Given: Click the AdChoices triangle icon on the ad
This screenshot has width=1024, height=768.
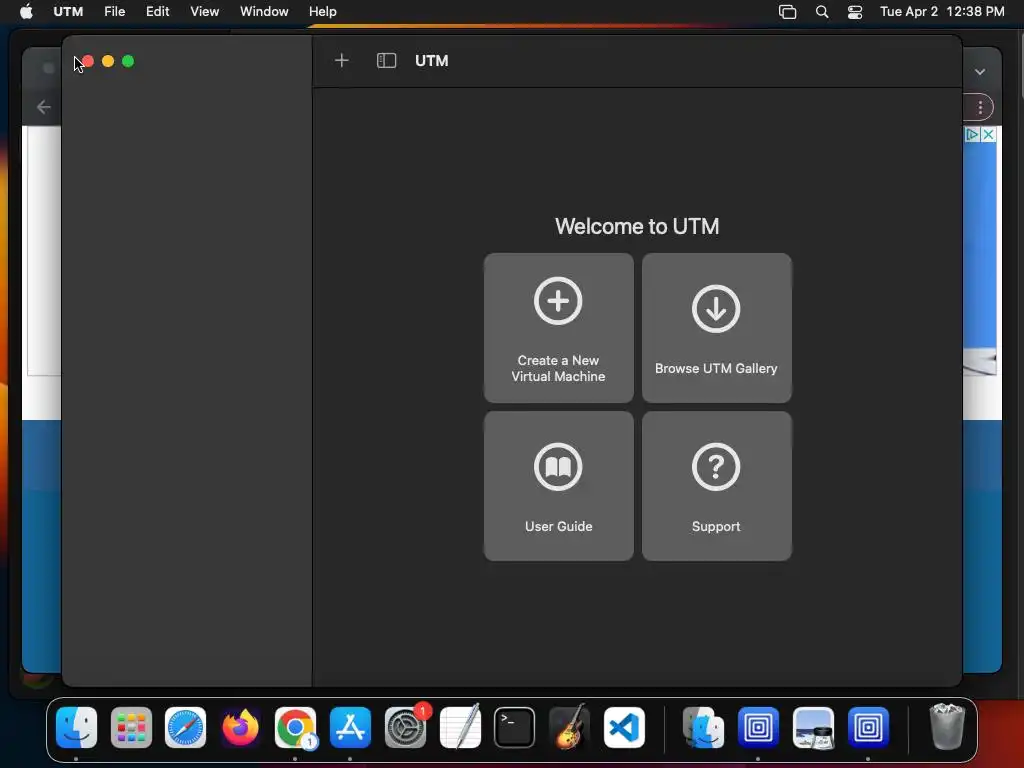Looking at the screenshot, I should point(972,135).
